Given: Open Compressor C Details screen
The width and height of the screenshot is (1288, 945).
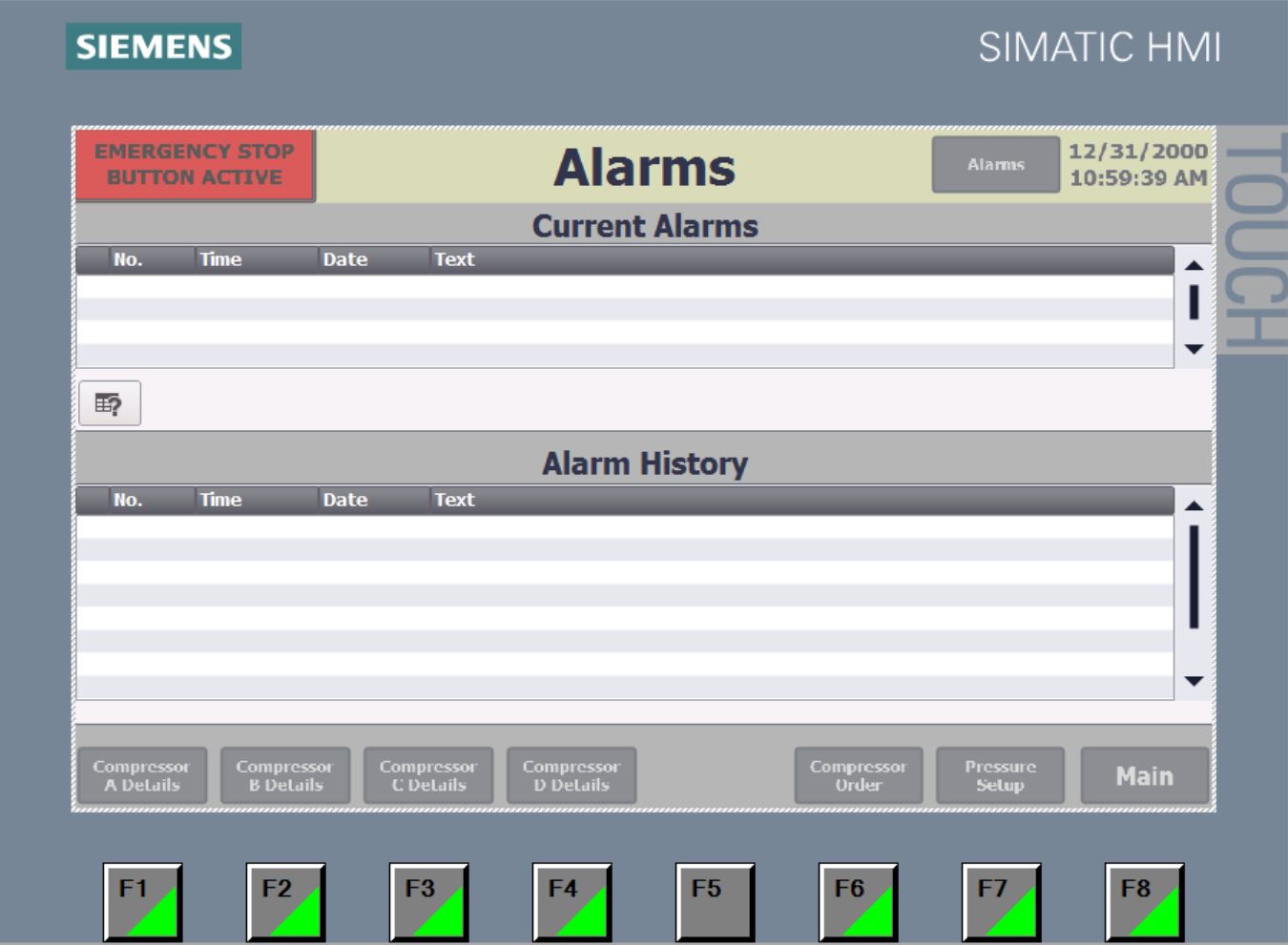Looking at the screenshot, I should (428, 775).
